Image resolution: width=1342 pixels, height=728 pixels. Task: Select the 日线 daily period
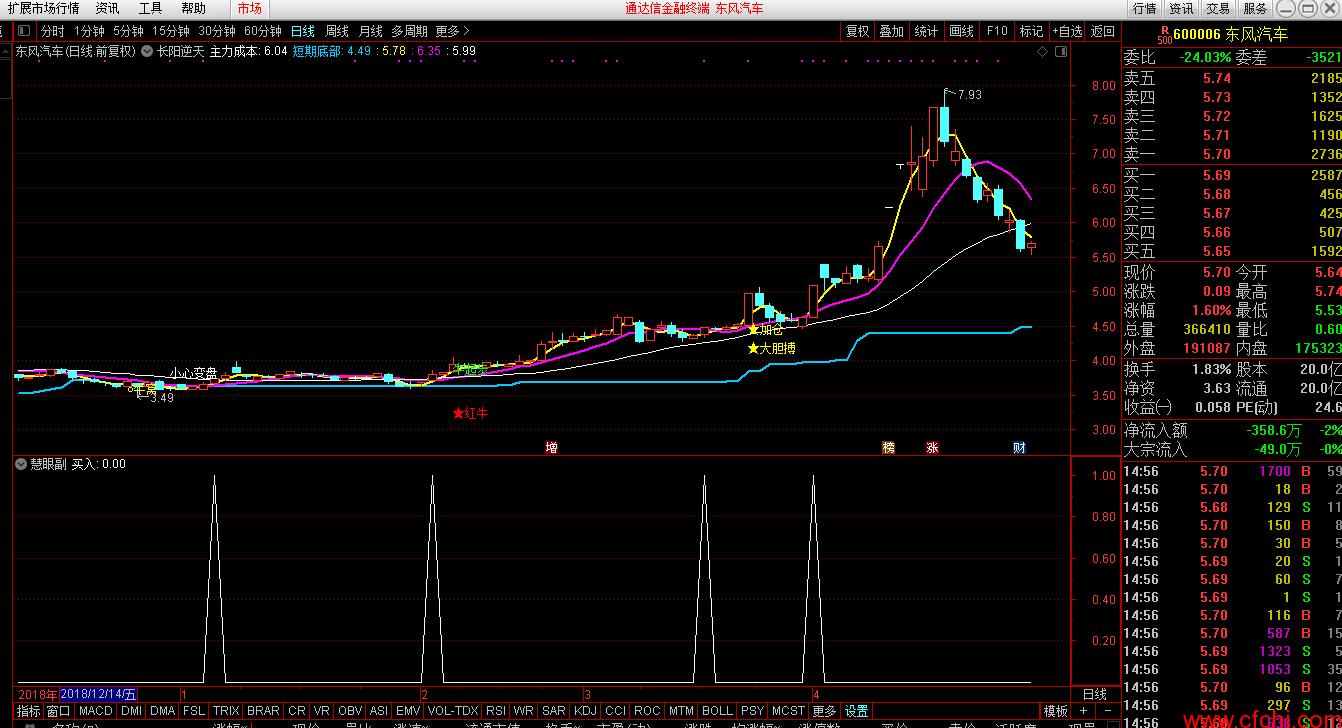(303, 31)
